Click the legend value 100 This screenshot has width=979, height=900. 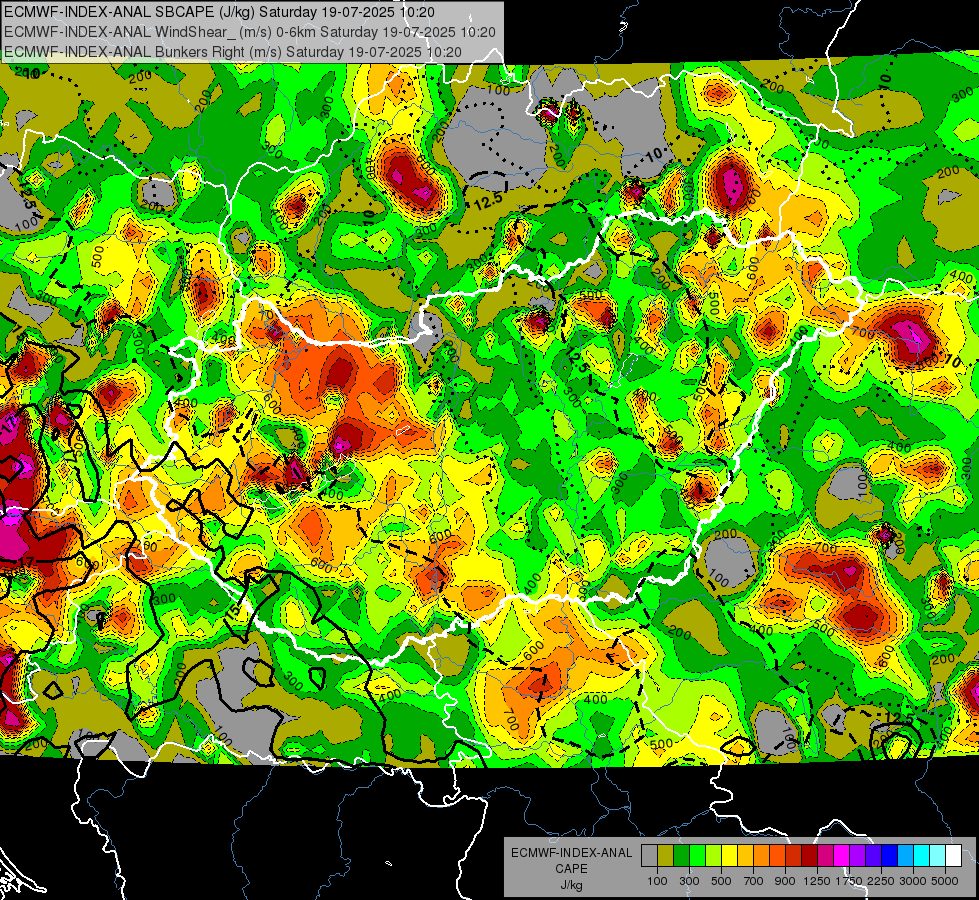click(657, 881)
